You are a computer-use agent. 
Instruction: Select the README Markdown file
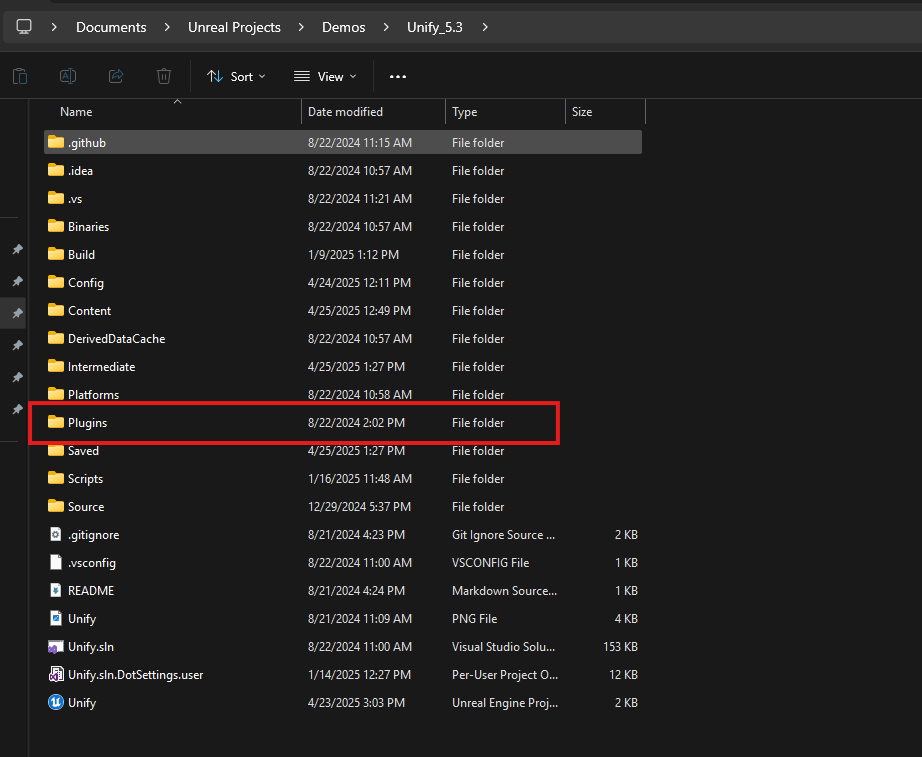pyautogui.click(x=343, y=591)
